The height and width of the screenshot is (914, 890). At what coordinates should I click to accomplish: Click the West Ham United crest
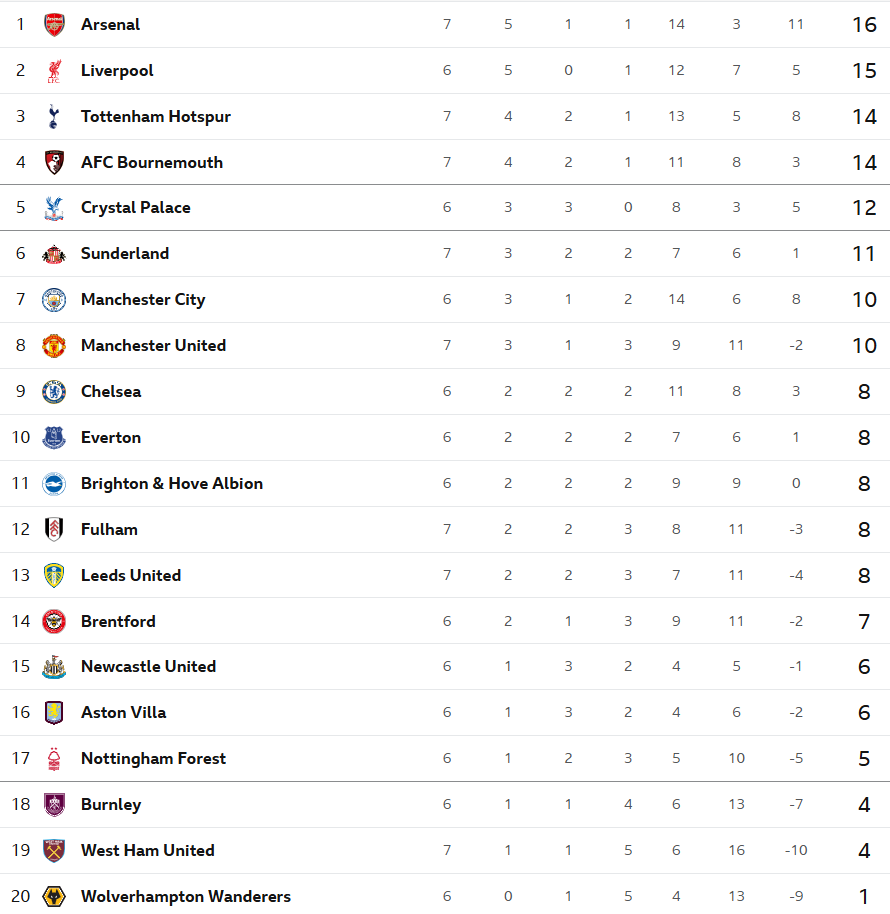pos(54,851)
